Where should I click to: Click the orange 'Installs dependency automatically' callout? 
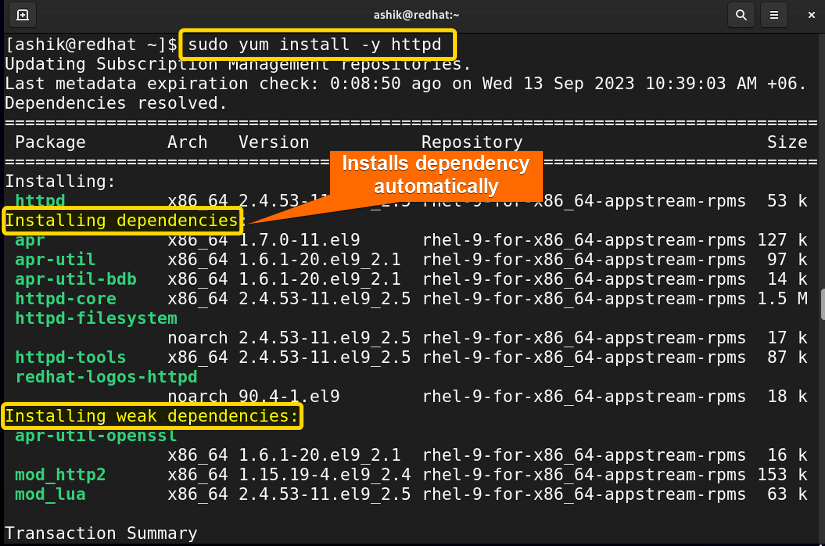click(x=436, y=175)
